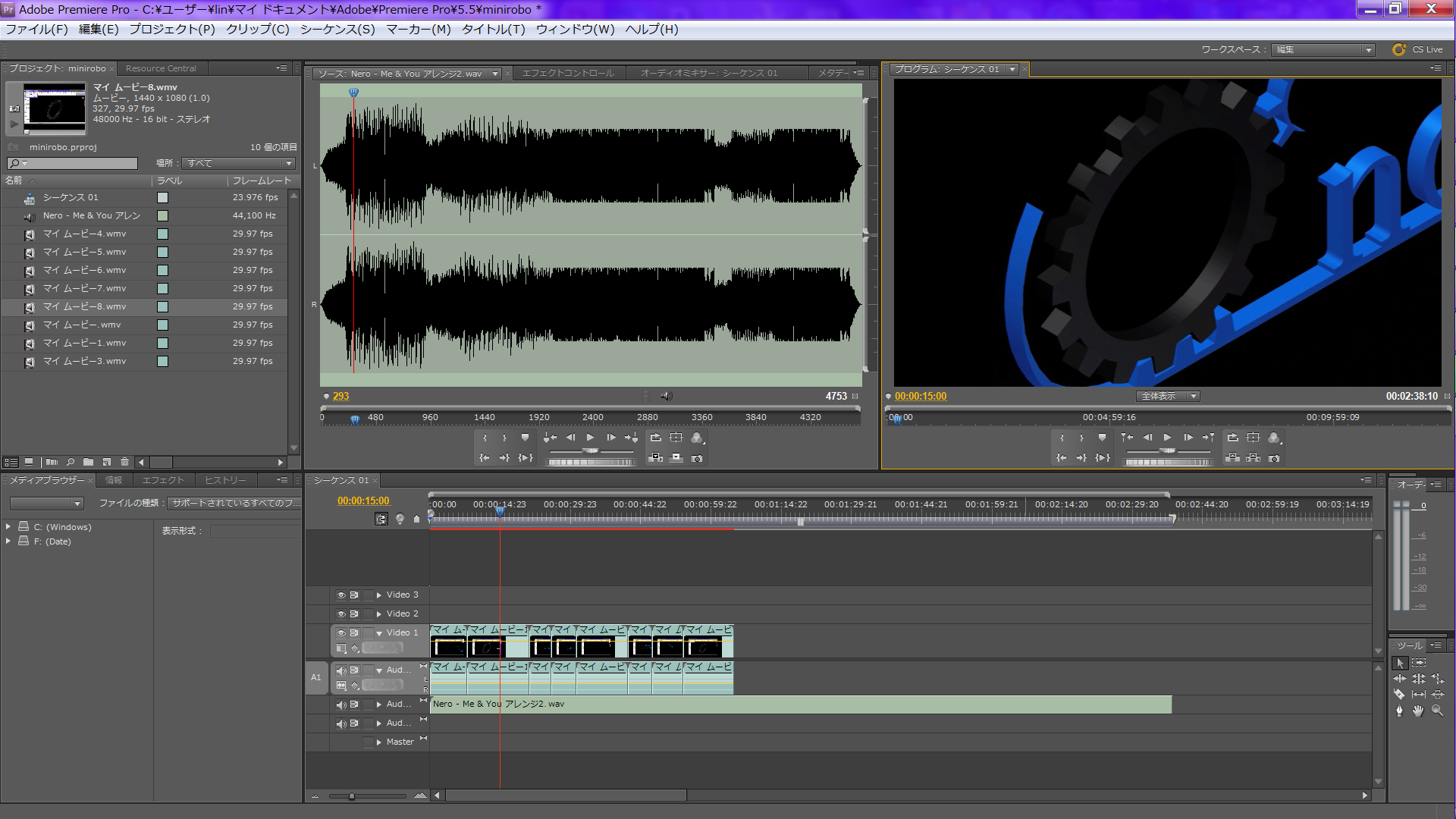Hide the Video 3 track output
This screenshot has width=1456, height=819.
[341, 595]
